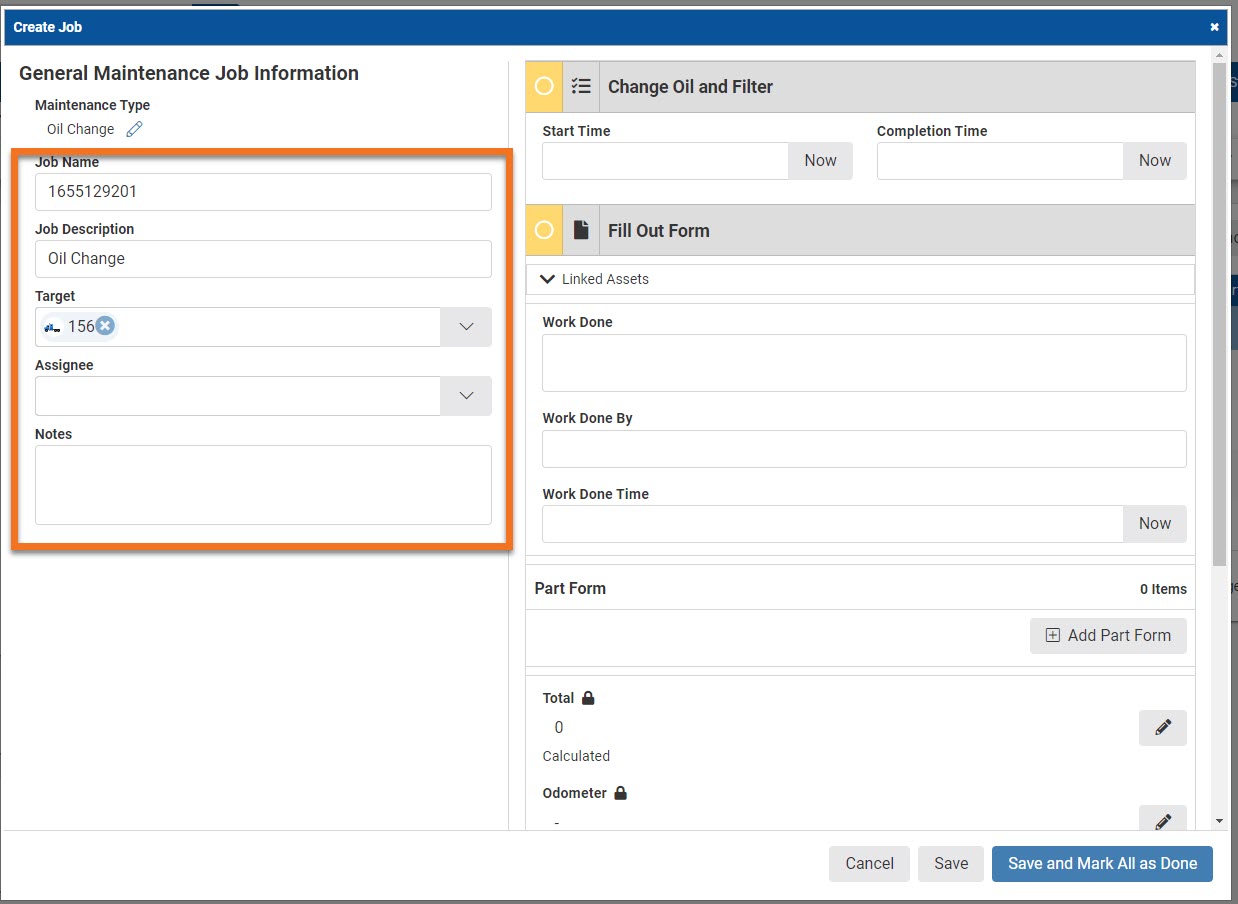Click the Total pencil edit button
This screenshot has width=1238, height=904.
coord(1163,728)
